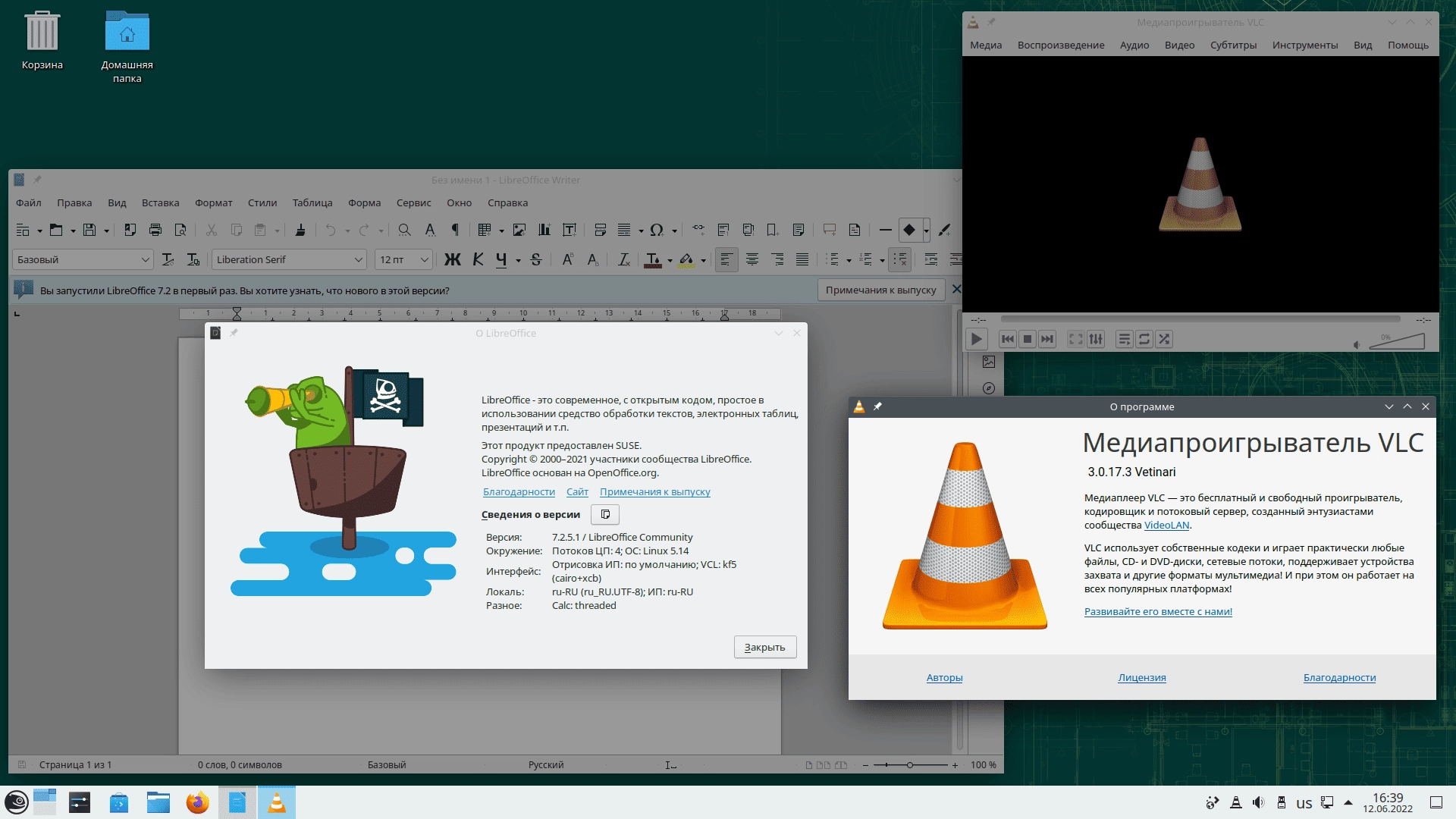The image size is (1456, 819).
Task: Open Таблица menu in Writer
Action: click(x=312, y=202)
